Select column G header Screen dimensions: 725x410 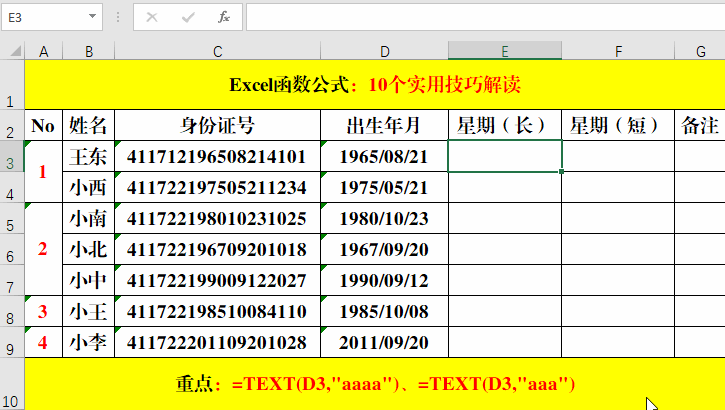[x=700, y=51]
